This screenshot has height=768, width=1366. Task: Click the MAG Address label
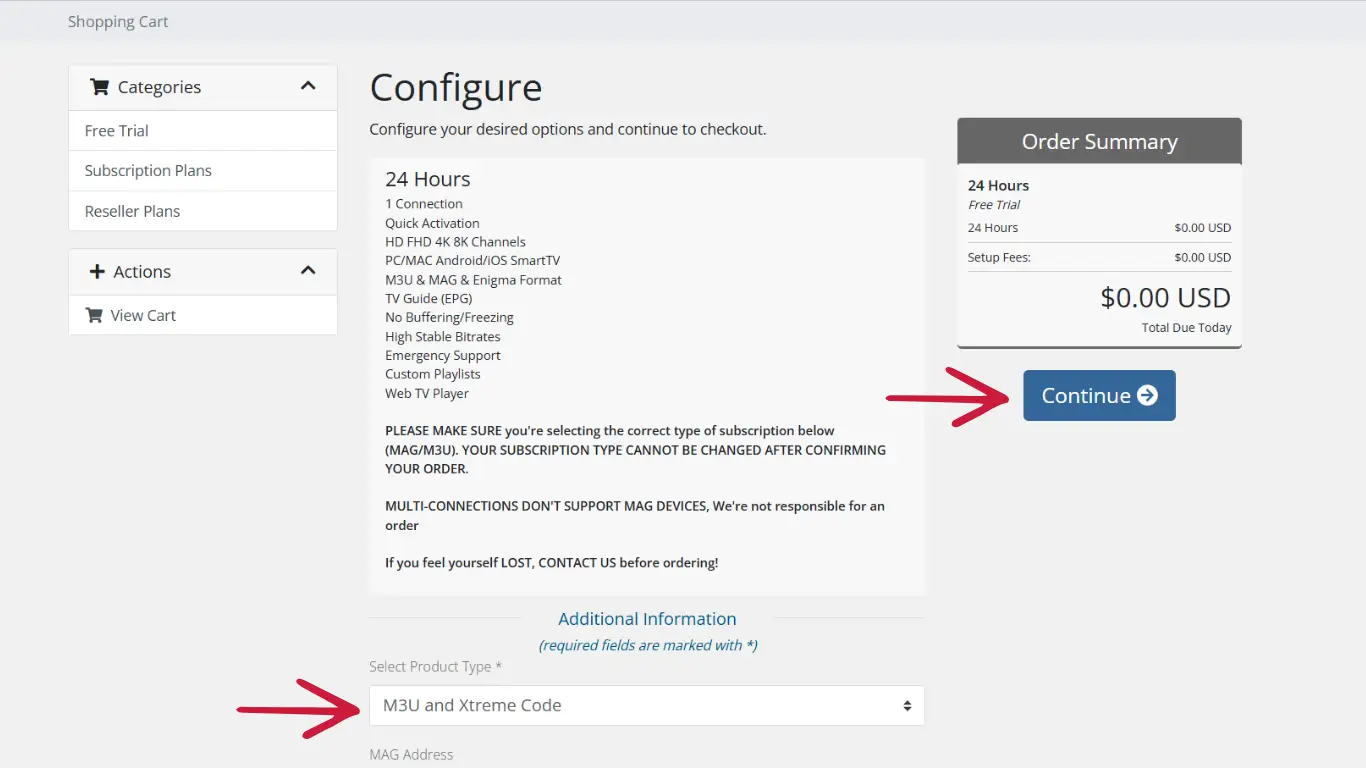[411, 754]
